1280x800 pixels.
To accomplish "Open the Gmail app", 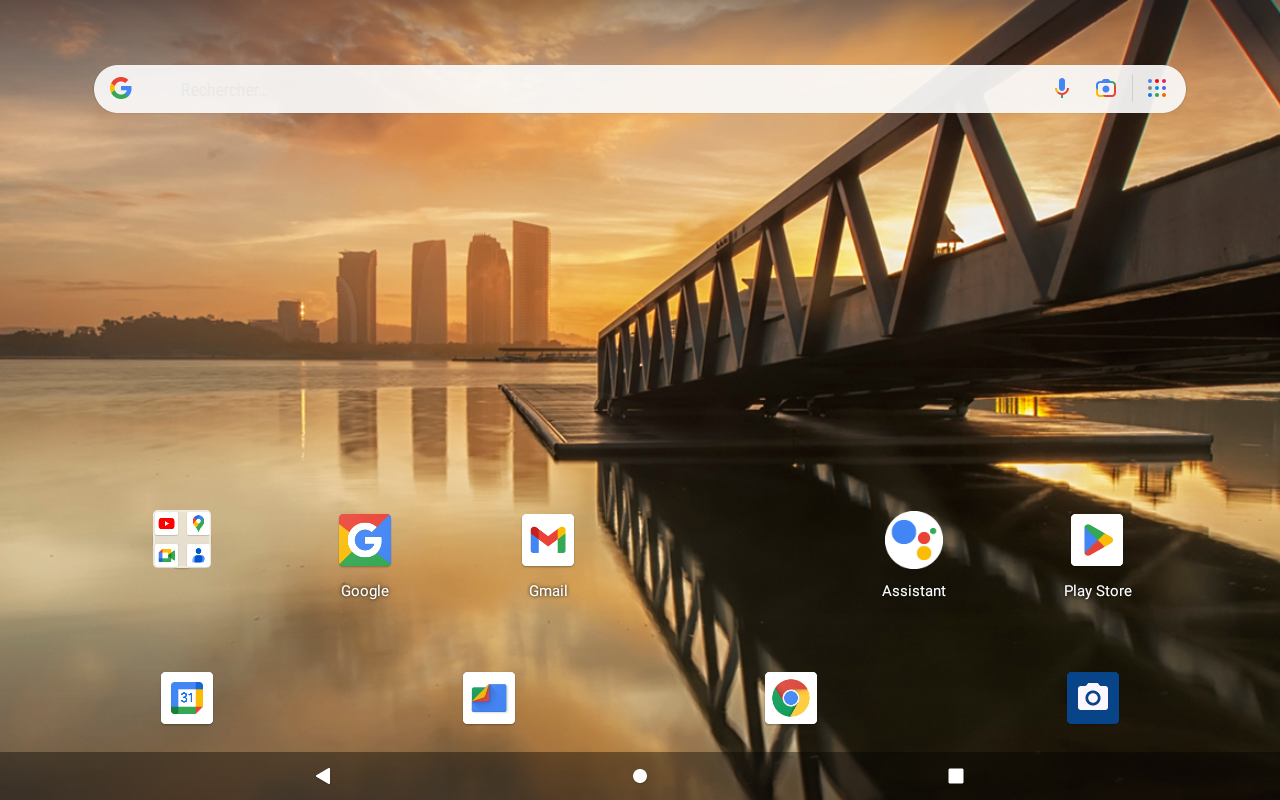I will 548,540.
